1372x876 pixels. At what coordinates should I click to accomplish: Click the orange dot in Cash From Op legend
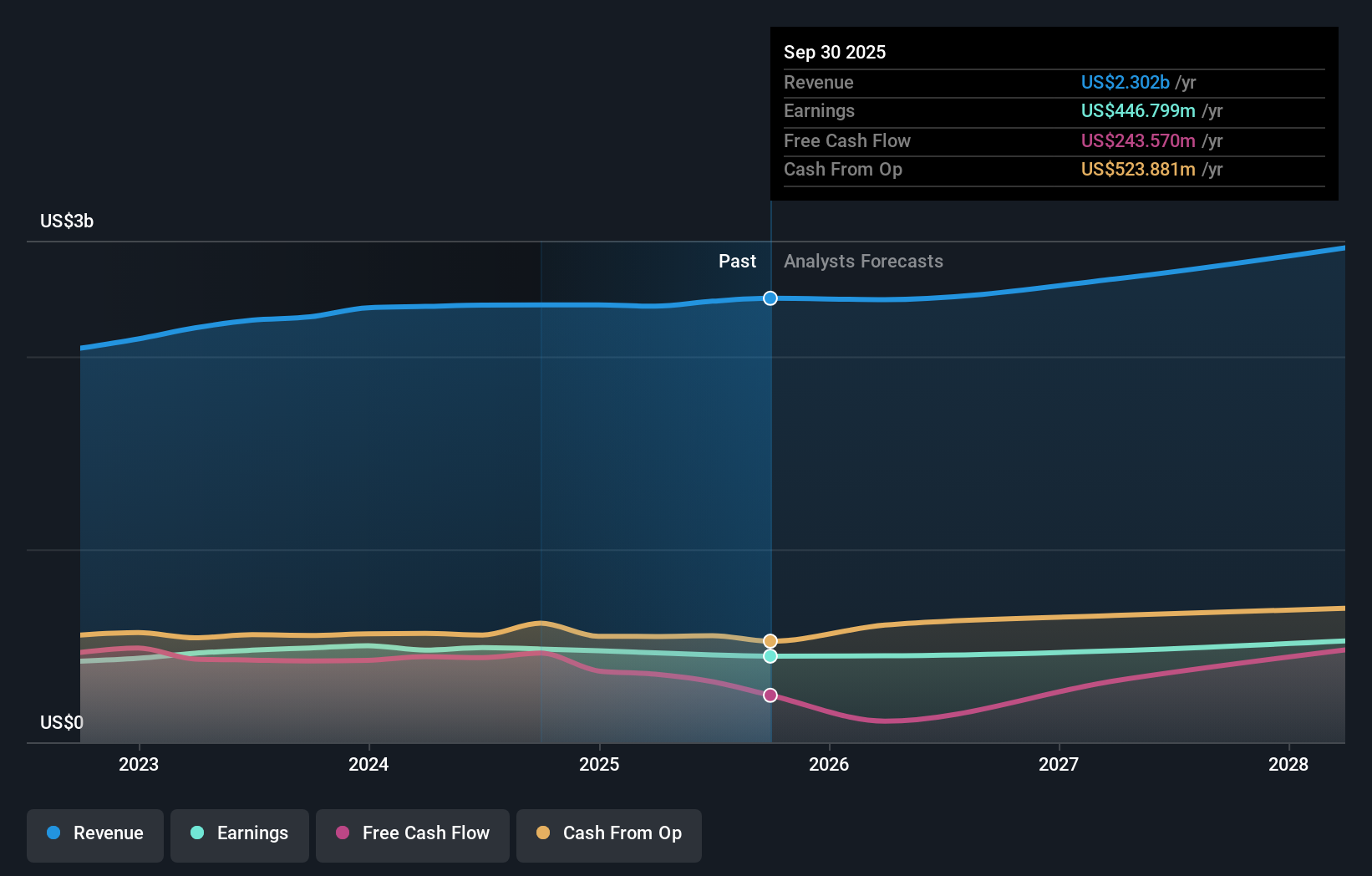coord(543,833)
